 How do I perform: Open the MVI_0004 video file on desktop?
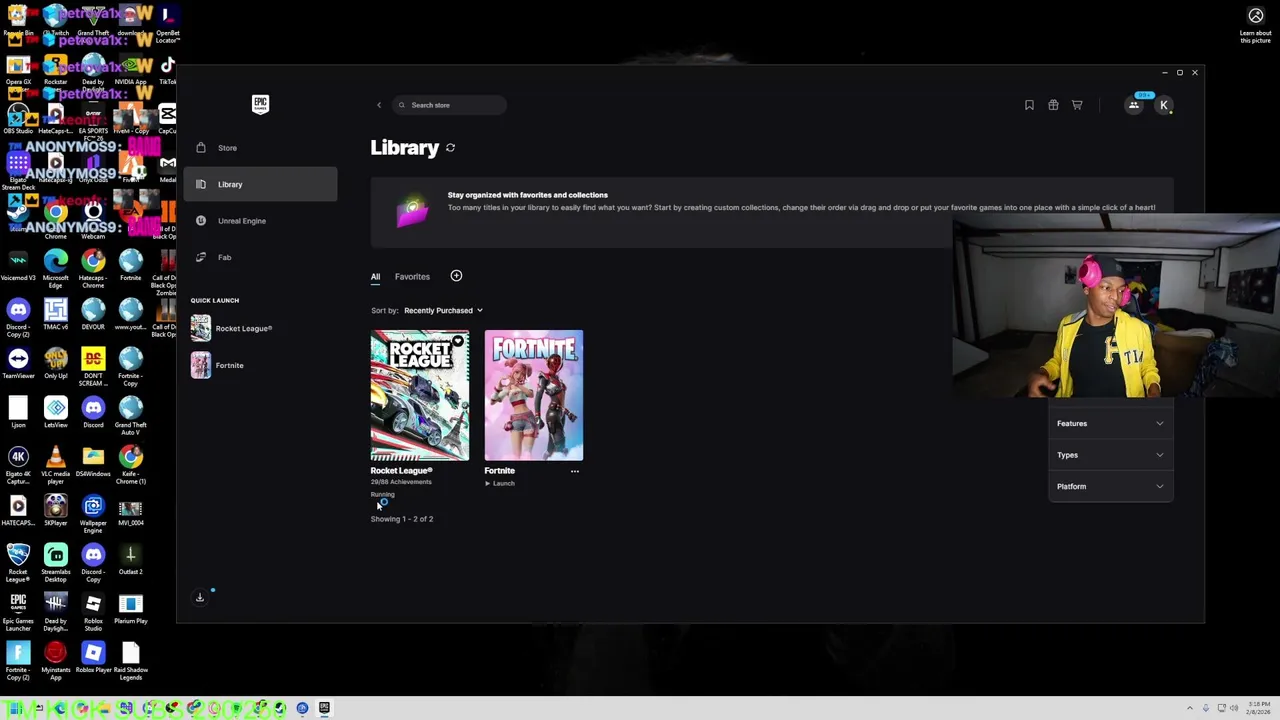pyautogui.click(x=130, y=510)
